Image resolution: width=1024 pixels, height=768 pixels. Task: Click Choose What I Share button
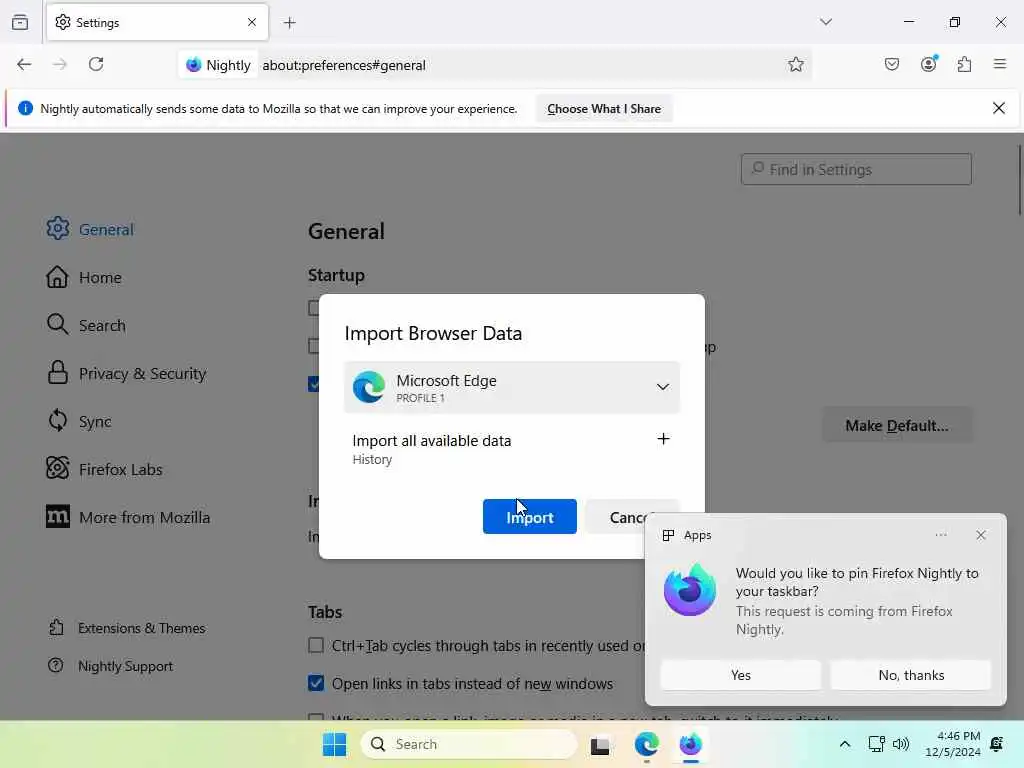pos(604,109)
